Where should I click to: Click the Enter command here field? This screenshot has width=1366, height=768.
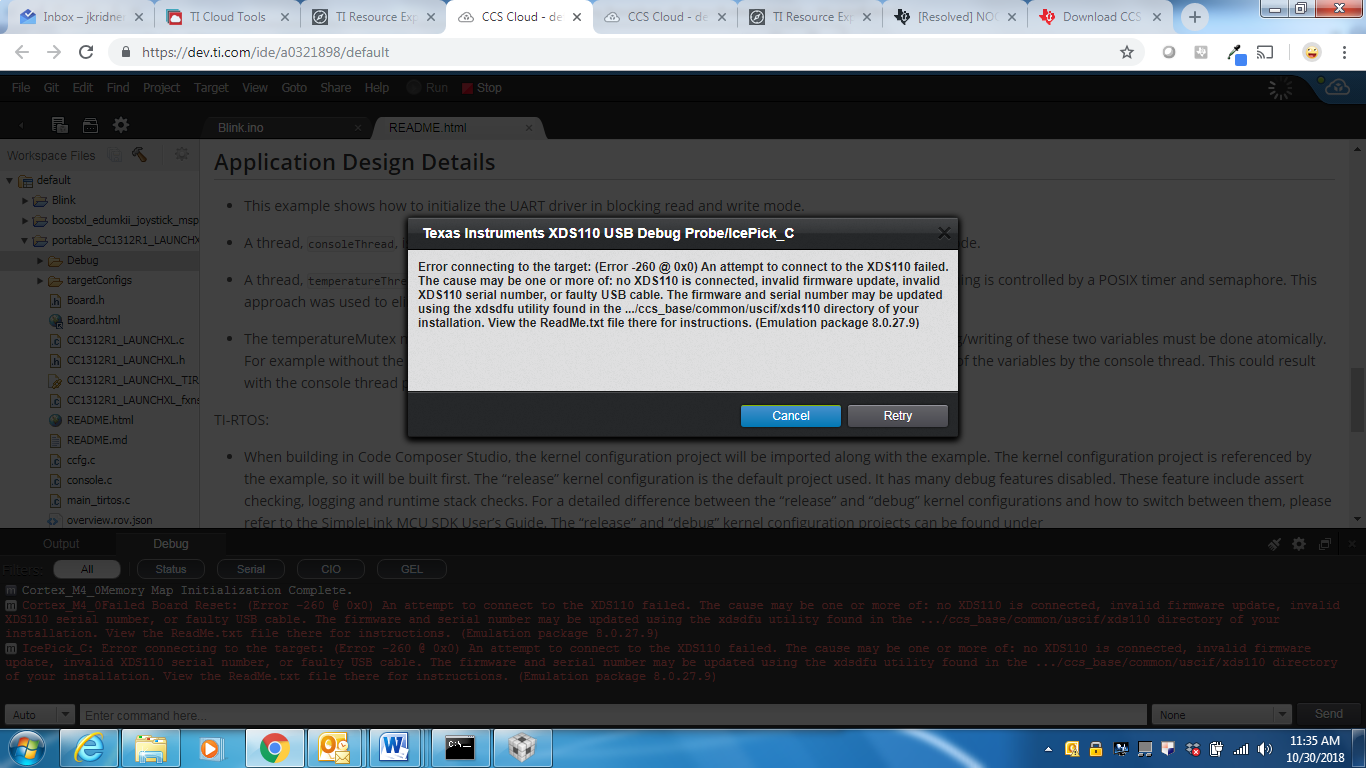[x=613, y=714]
